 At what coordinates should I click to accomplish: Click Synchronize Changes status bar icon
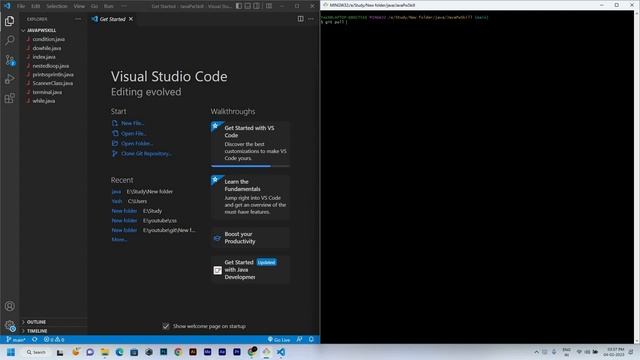click(35, 340)
